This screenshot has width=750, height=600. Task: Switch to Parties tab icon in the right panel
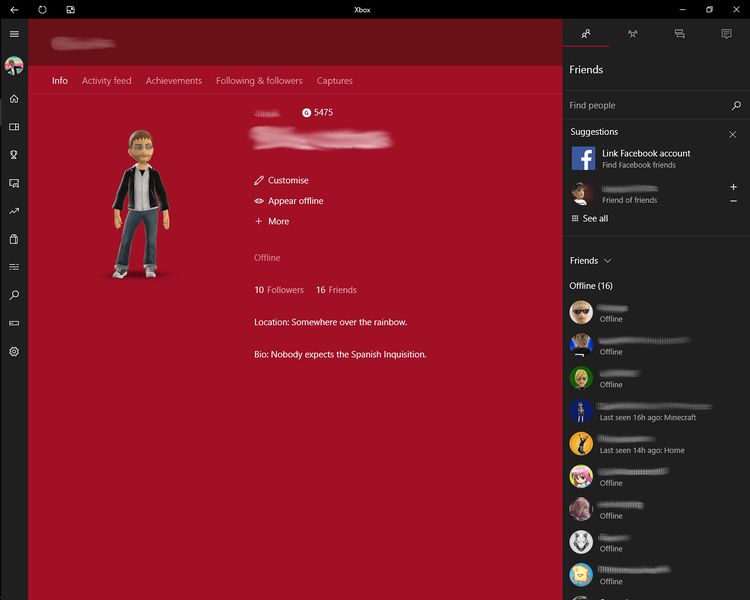coord(632,33)
